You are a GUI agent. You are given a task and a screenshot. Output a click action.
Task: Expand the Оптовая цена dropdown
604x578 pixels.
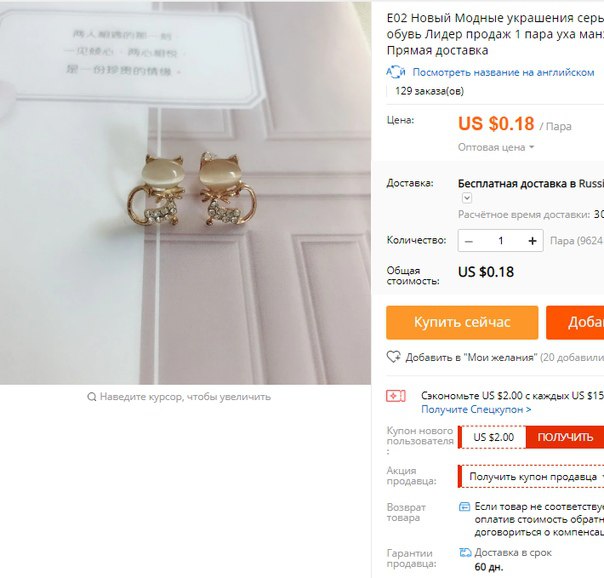click(496, 147)
